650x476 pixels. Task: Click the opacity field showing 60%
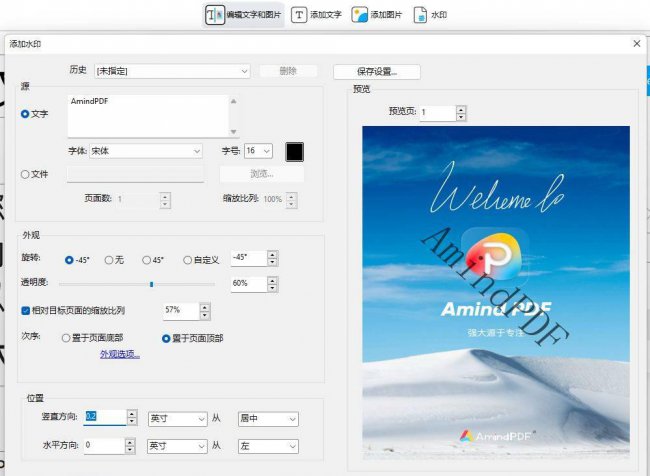249,284
